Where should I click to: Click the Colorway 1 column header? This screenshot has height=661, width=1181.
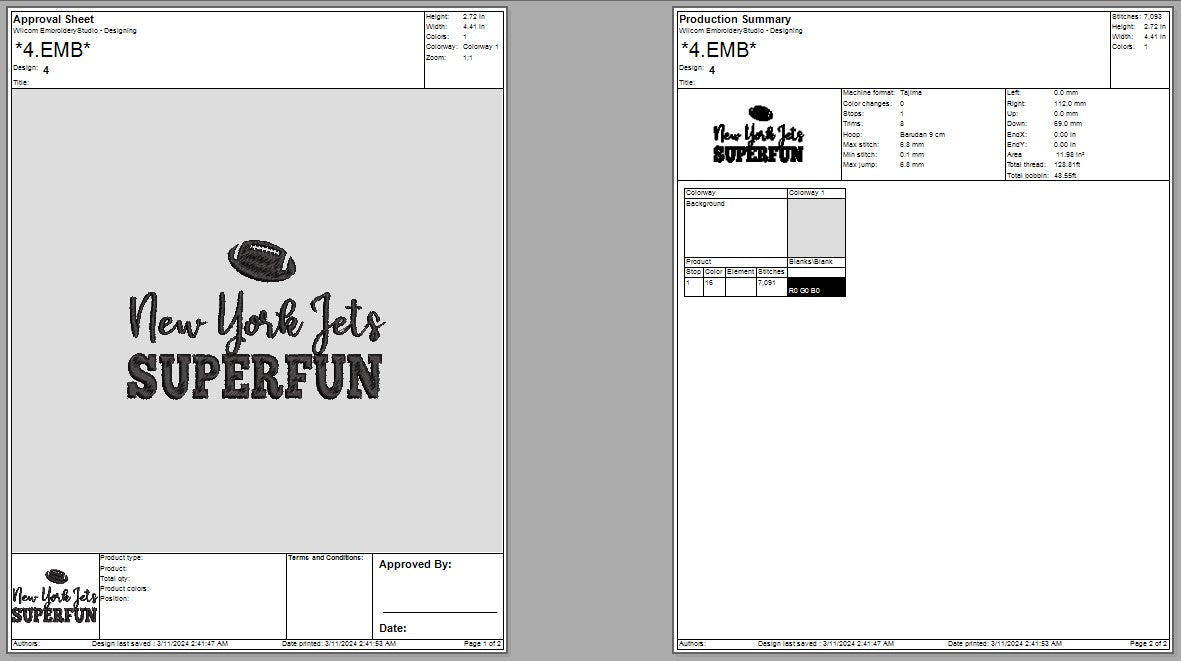pos(815,193)
